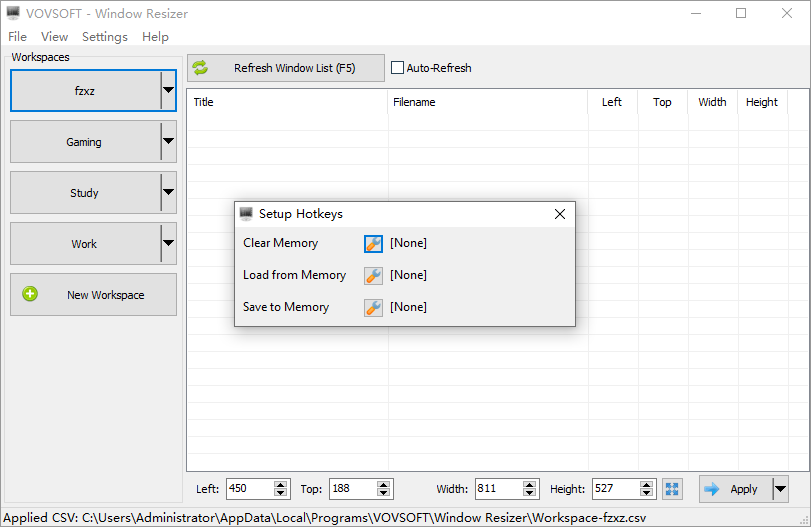Close the Setup Hotkeys dialog
811x527 pixels.
[560, 214]
